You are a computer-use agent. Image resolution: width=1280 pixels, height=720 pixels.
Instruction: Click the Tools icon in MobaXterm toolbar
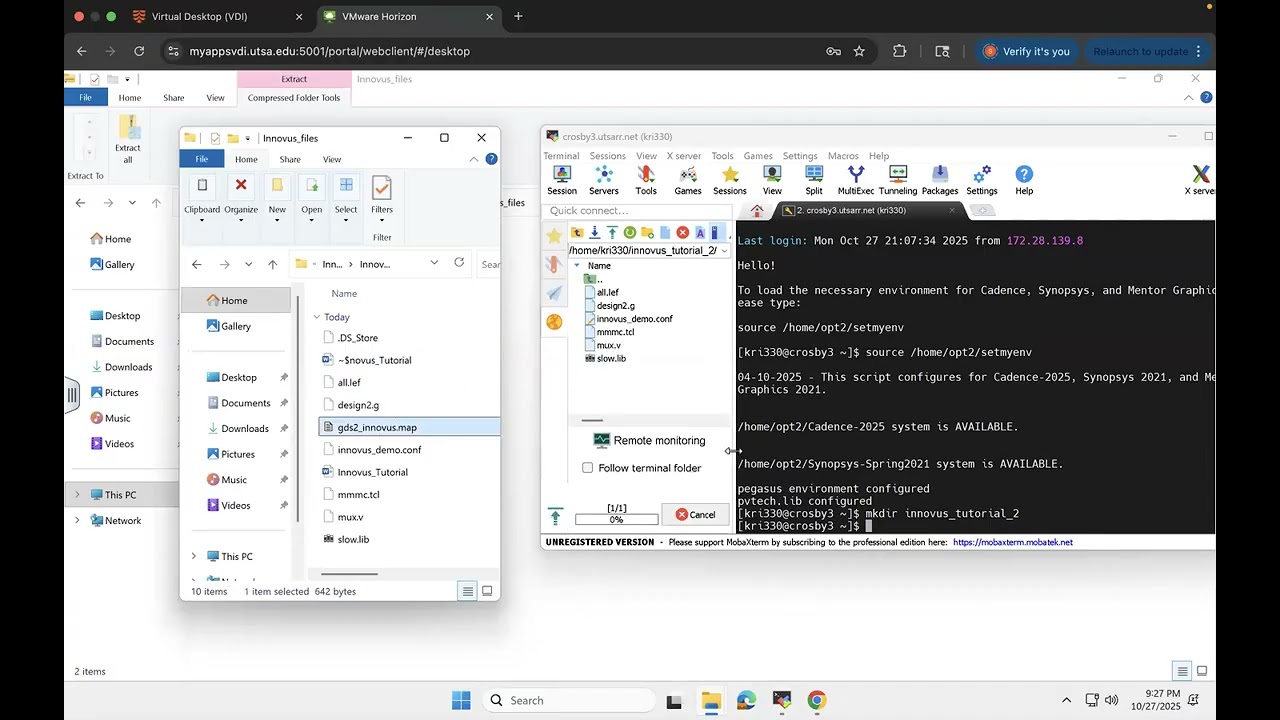(x=646, y=180)
